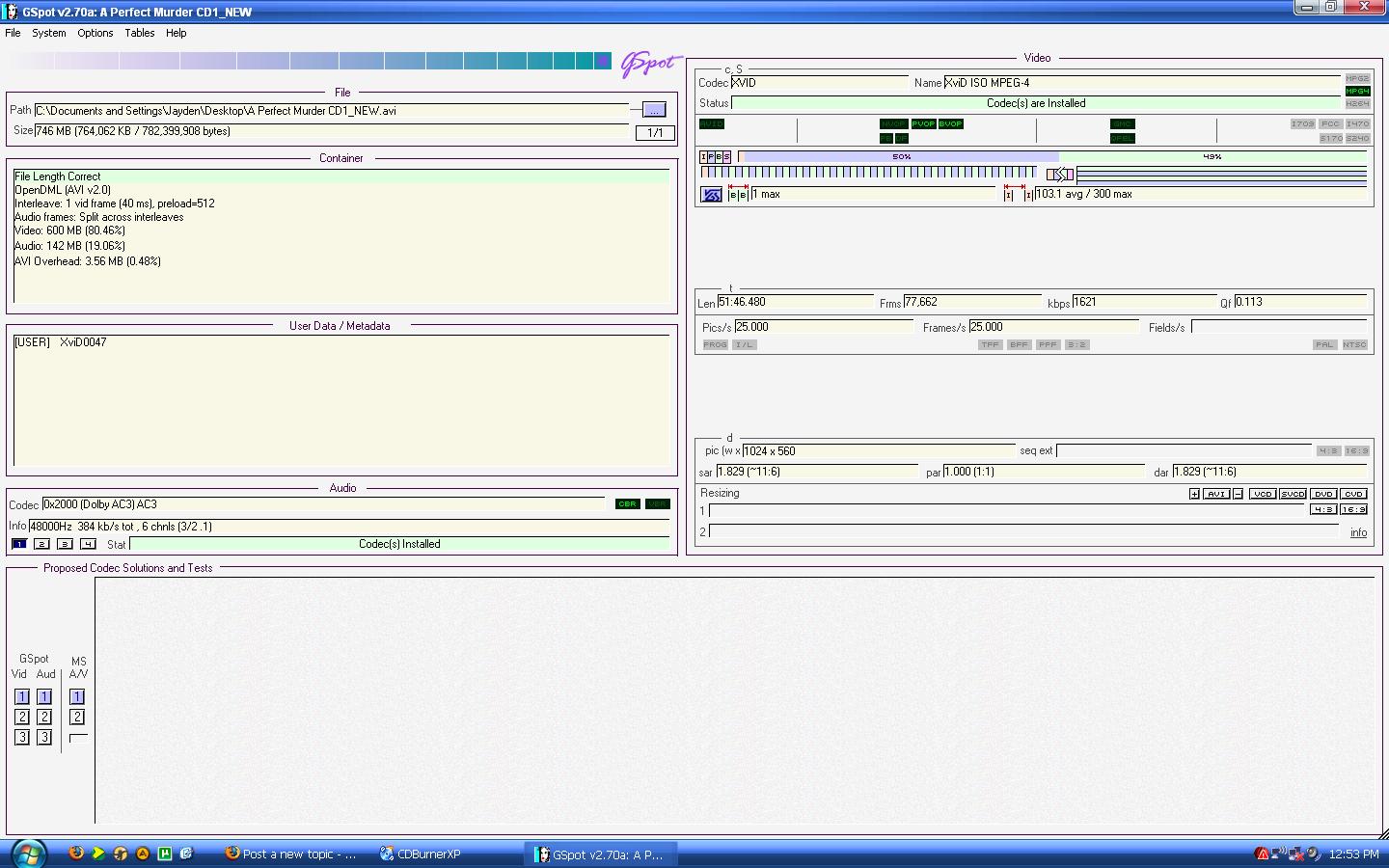This screenshot has height=868, width=1389.
Task: Switch to CDBurnerXP in the taskbar
Action: pos(422,854)
